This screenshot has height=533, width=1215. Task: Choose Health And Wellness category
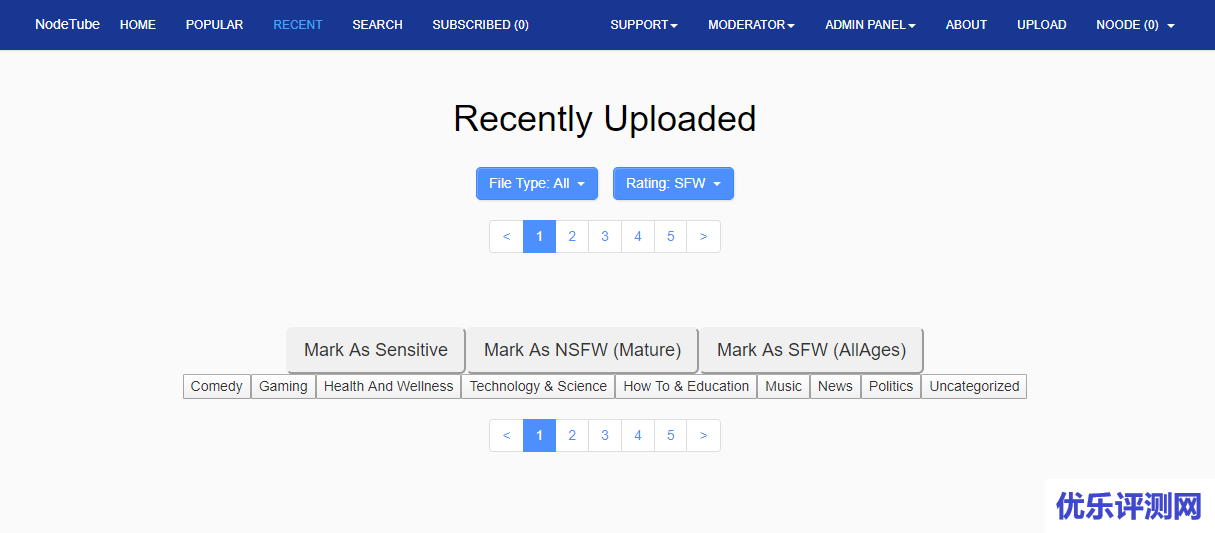(388, 386)
